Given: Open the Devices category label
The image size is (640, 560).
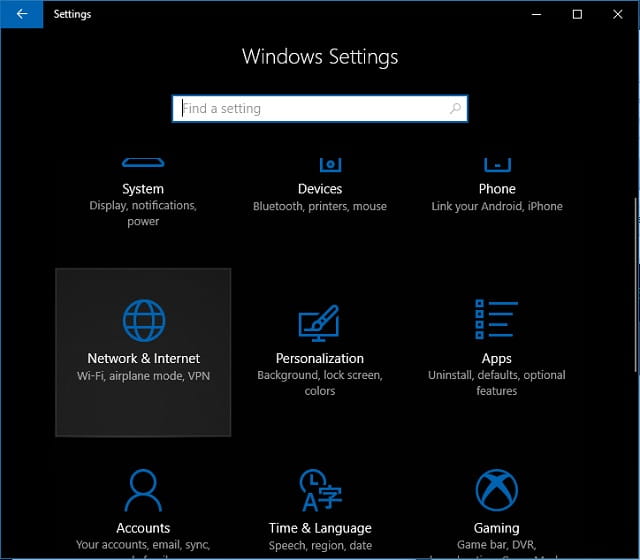Looking at the screenshot, I should pyautogui.click(x=320, y=189).
